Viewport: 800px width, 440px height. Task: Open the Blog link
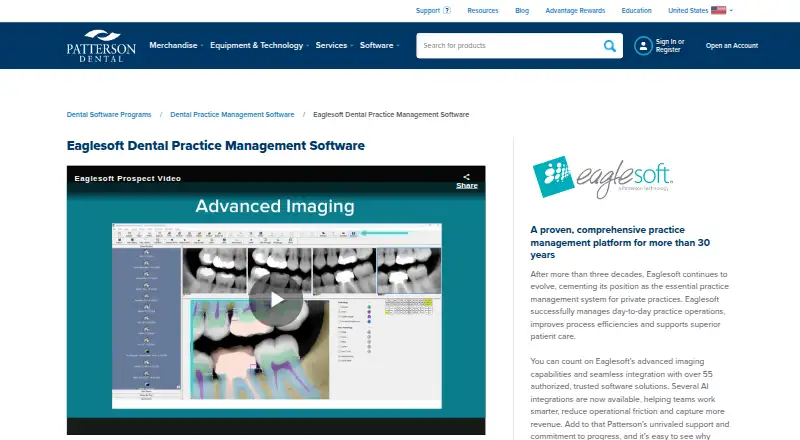[x=522, y=10]
